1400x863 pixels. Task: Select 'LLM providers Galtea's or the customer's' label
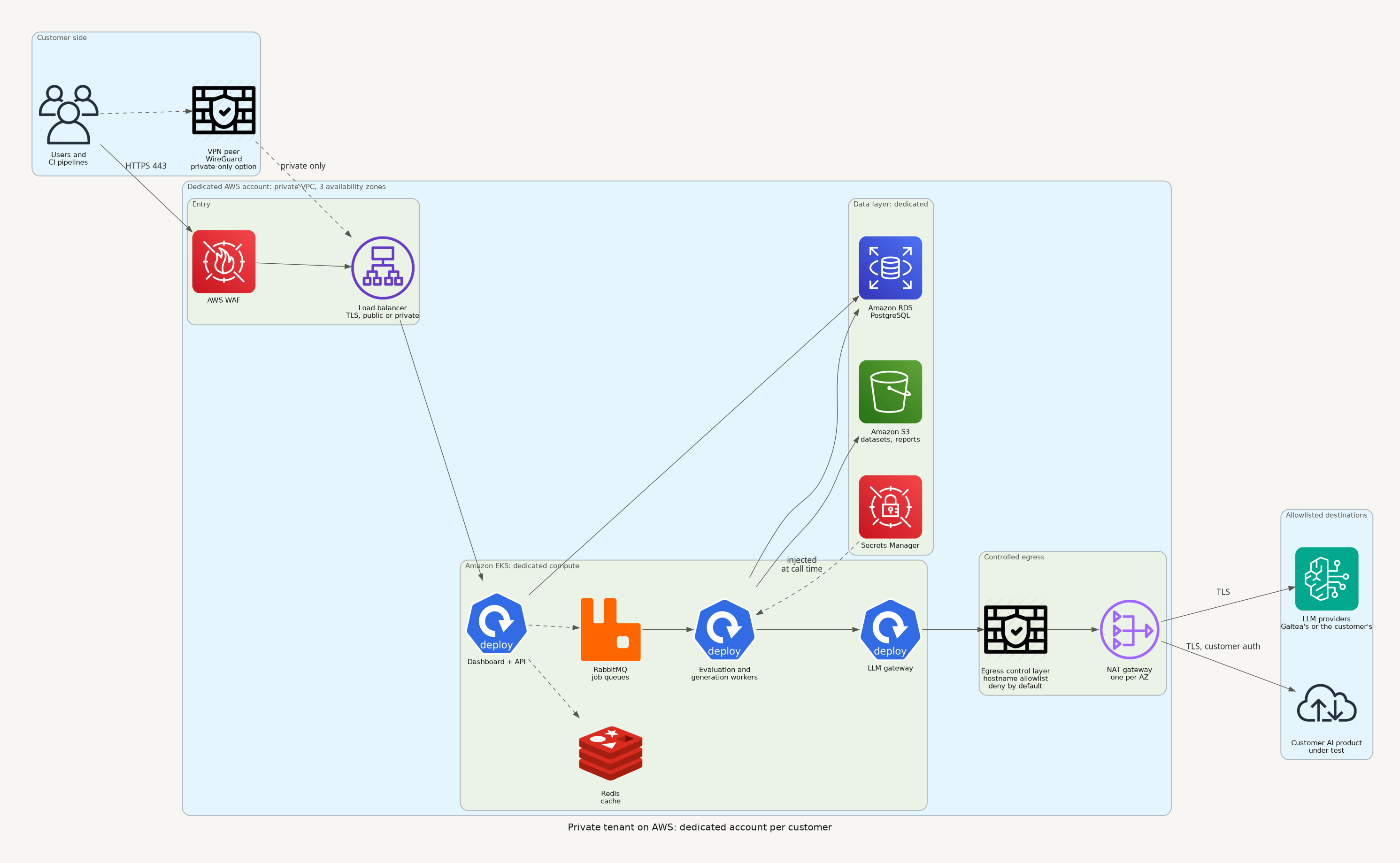click(x=1326, y=623)
